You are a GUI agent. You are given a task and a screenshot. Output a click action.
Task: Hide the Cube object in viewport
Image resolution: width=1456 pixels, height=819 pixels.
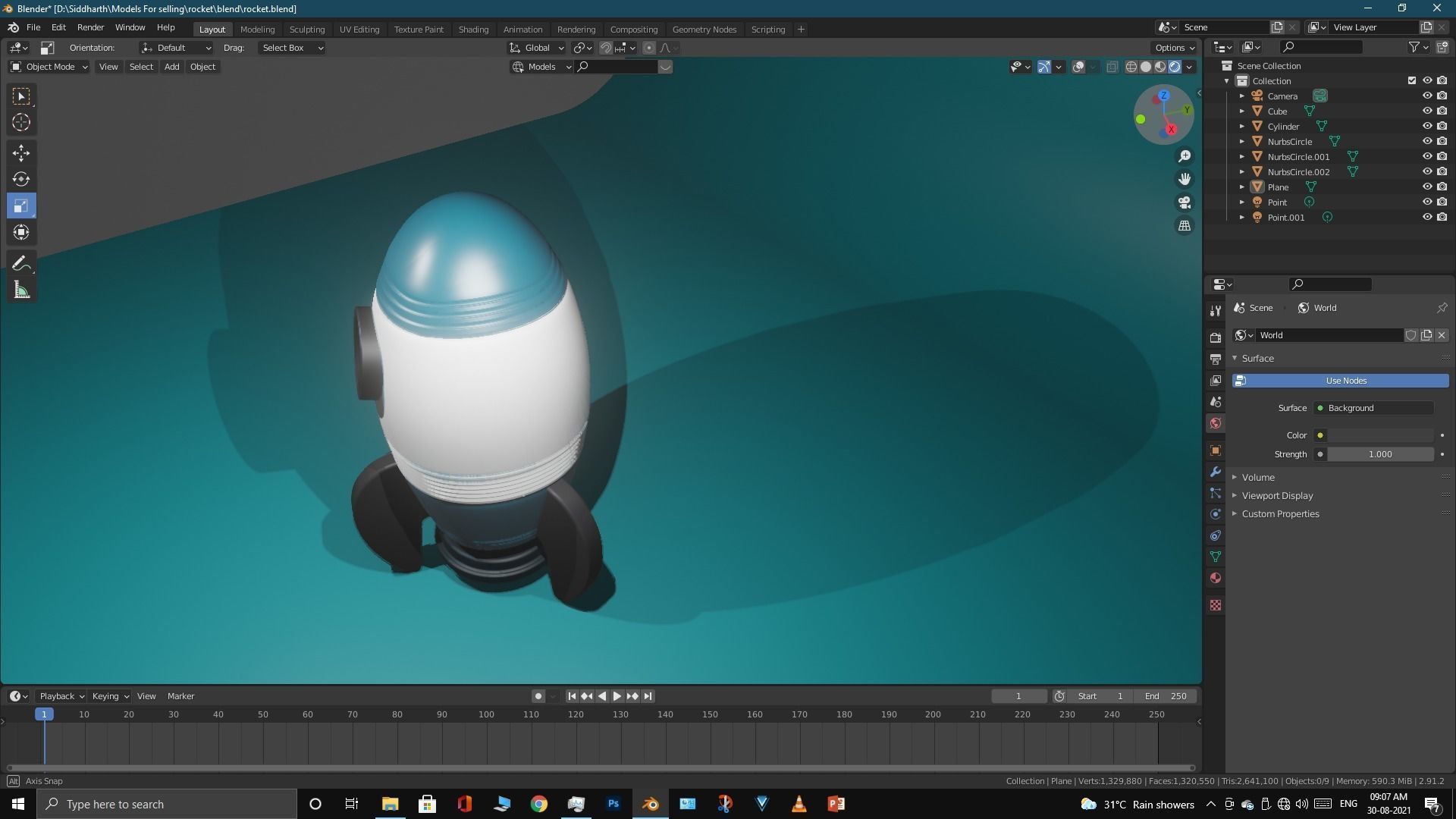1426,111
